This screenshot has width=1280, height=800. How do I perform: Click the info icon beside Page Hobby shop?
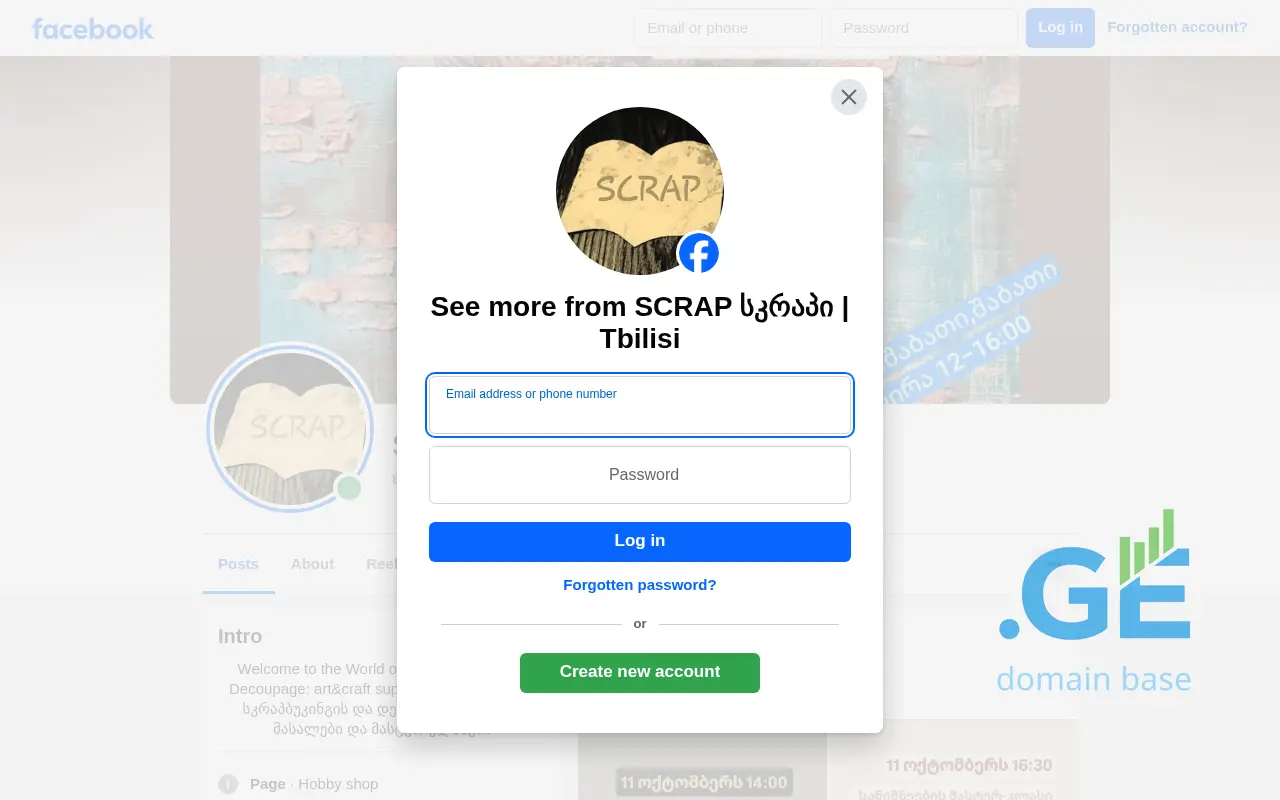point(228,784)
